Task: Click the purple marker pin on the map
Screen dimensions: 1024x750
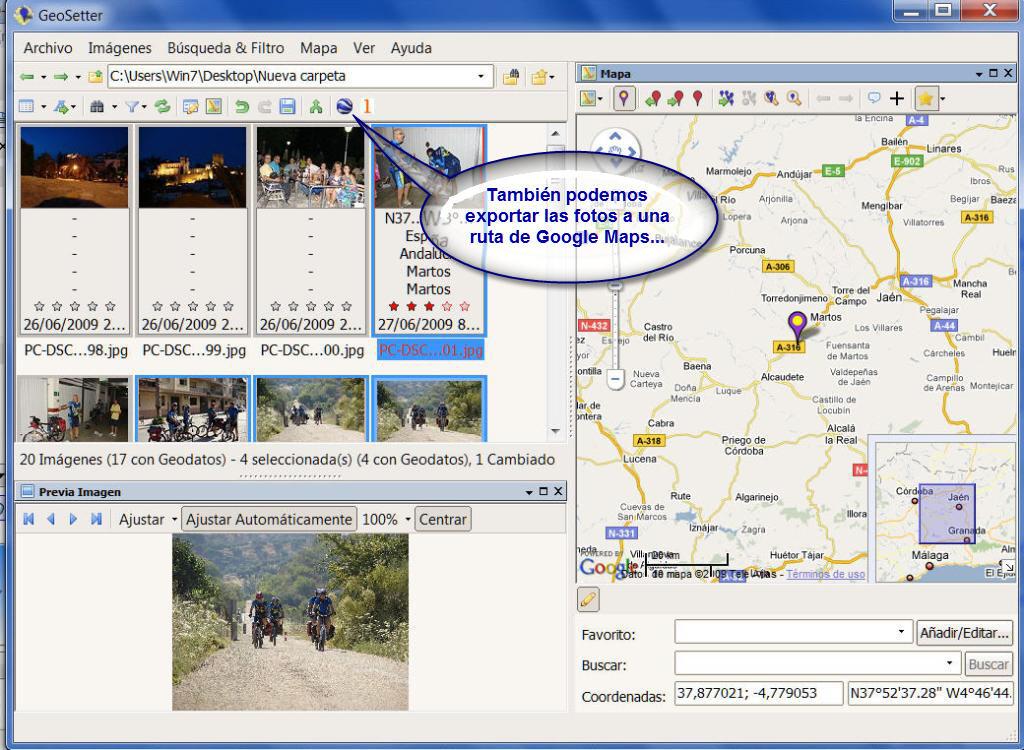Action: [x=797, y=325]
